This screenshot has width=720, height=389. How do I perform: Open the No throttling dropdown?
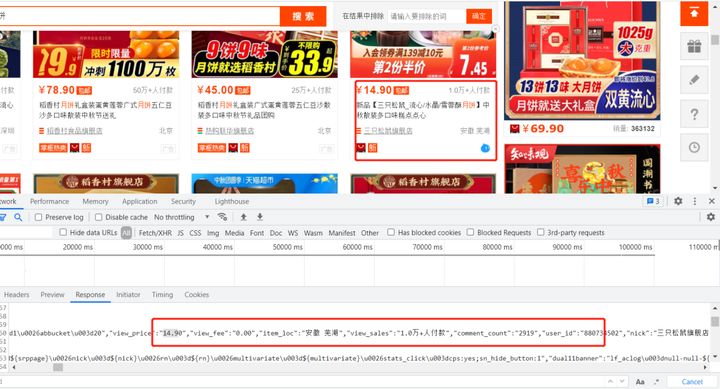coord(182,217)
